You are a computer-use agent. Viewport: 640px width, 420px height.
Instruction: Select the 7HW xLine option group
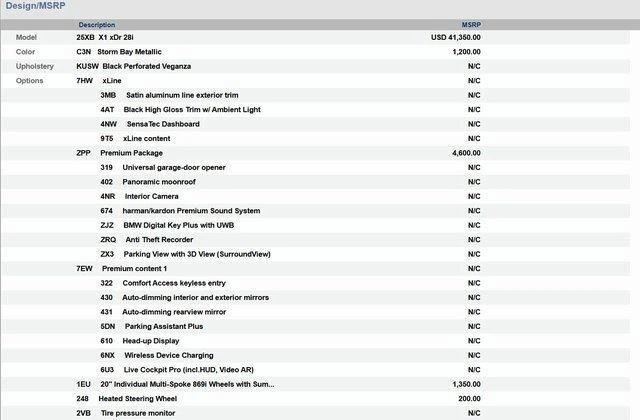point(99,80)
